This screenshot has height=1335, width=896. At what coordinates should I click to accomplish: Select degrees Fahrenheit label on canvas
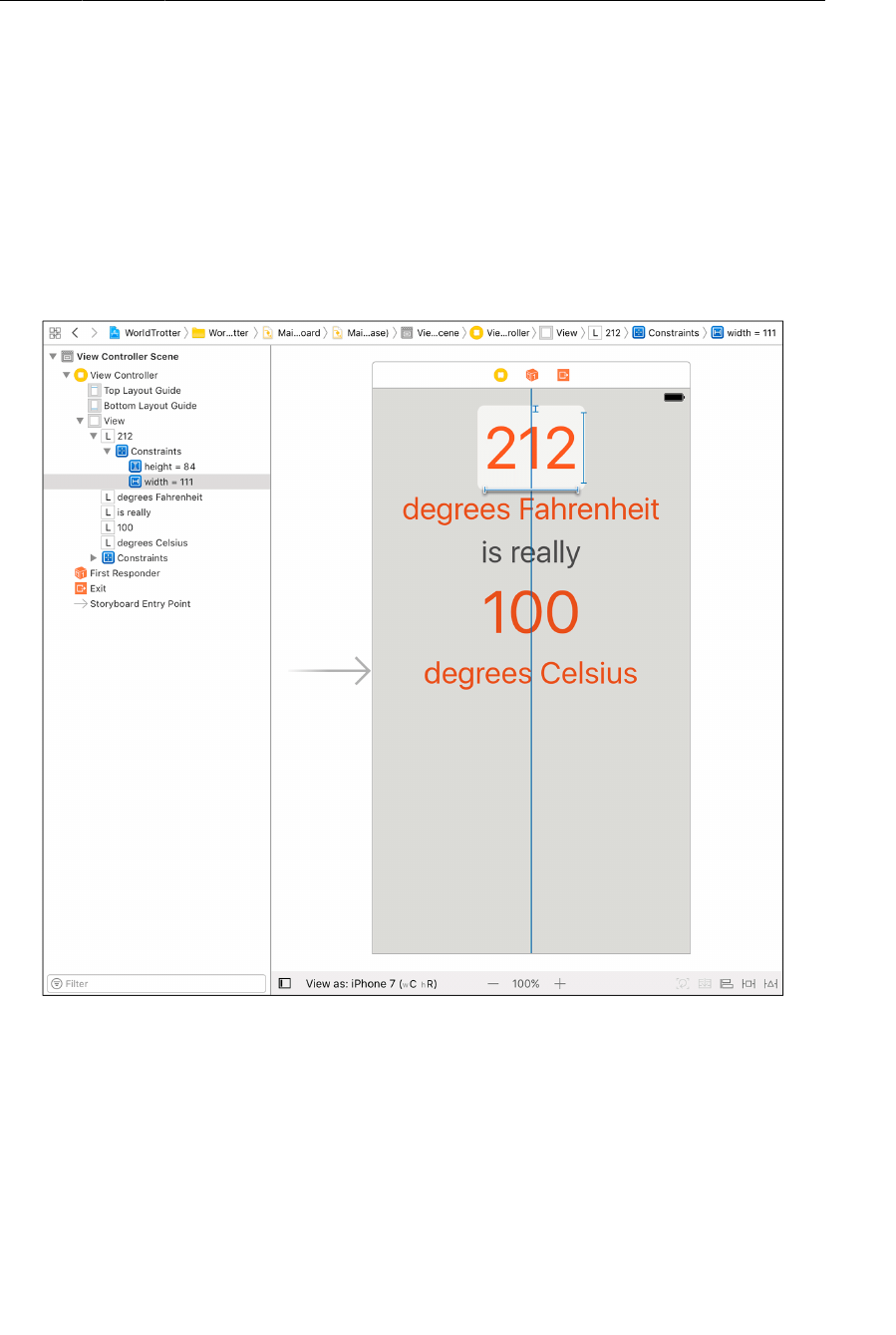(x=531, y=509)
